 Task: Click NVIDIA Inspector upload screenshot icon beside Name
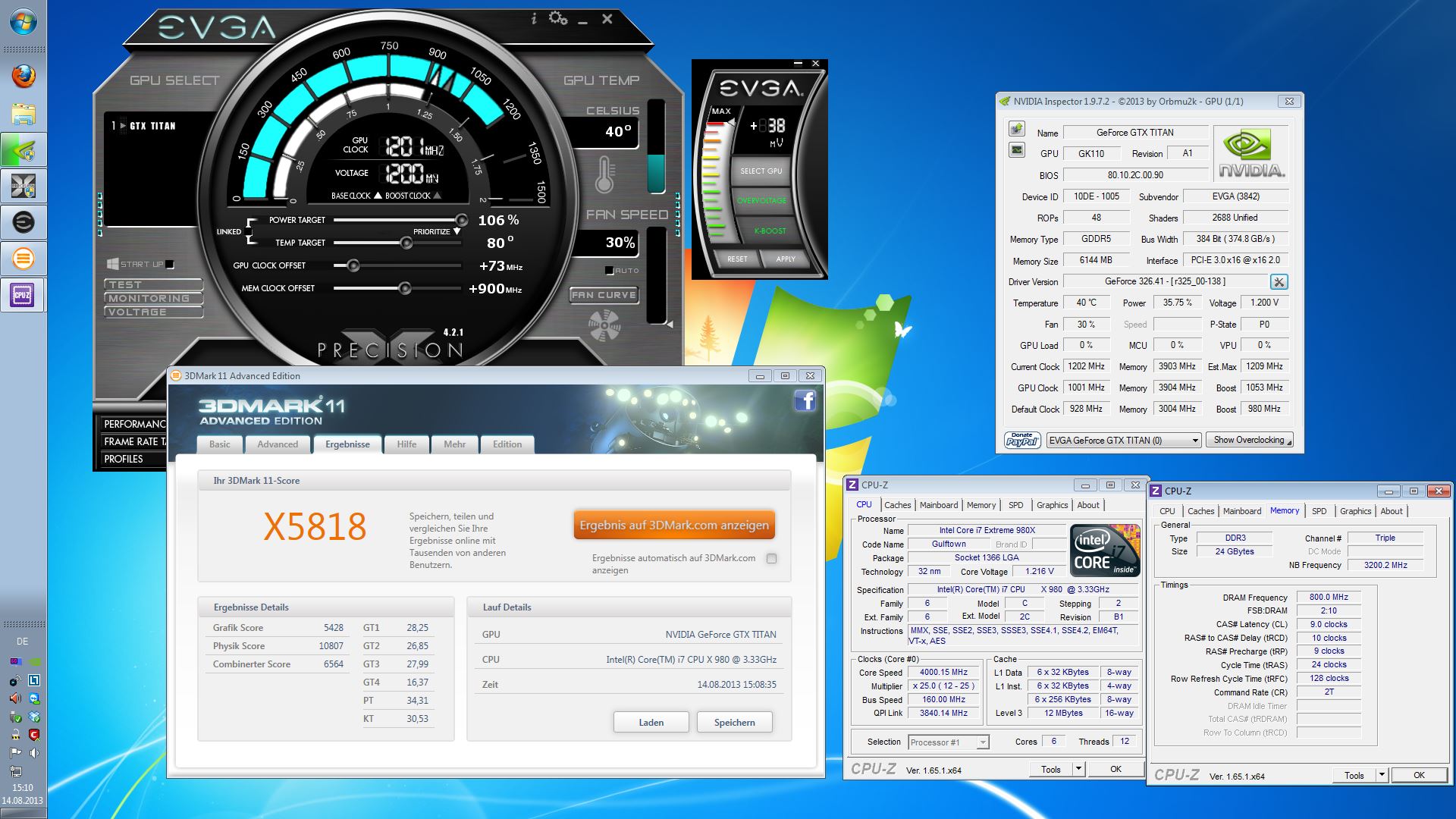click(x=1017, y=130)
